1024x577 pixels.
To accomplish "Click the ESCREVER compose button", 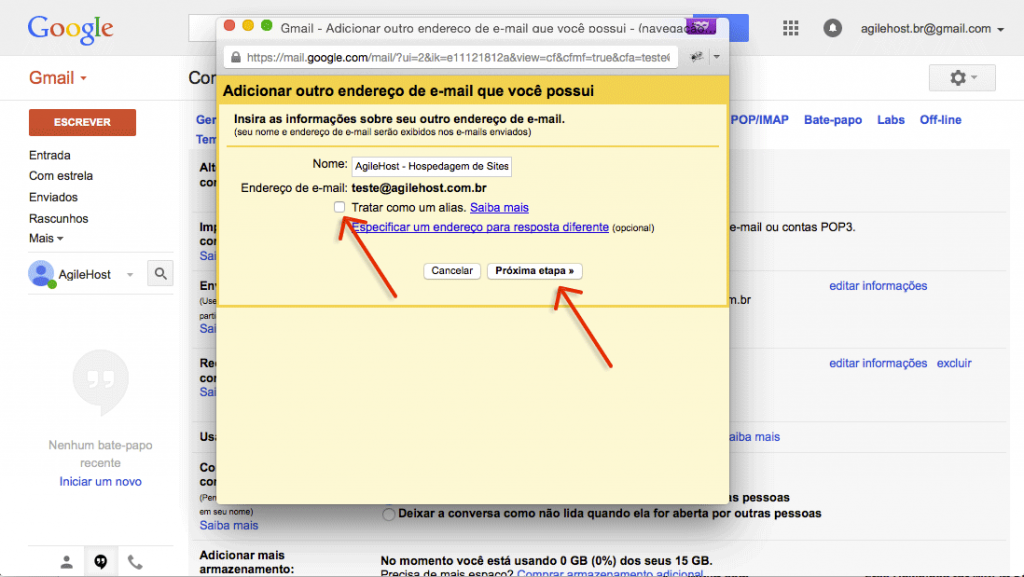I will tap(82, 122).
